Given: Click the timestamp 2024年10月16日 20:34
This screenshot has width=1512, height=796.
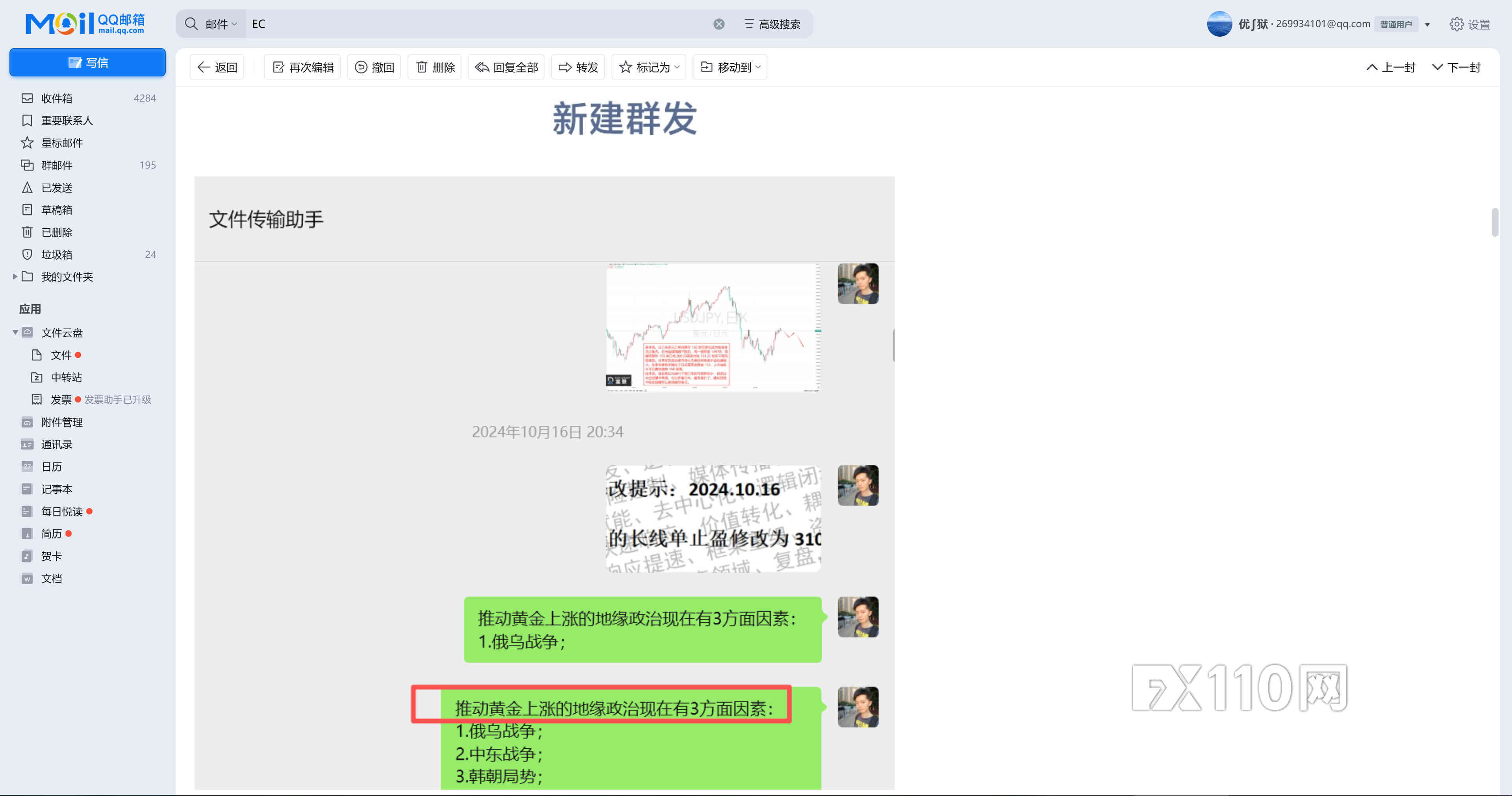Looking at the screenshot, I should [547, 432].
